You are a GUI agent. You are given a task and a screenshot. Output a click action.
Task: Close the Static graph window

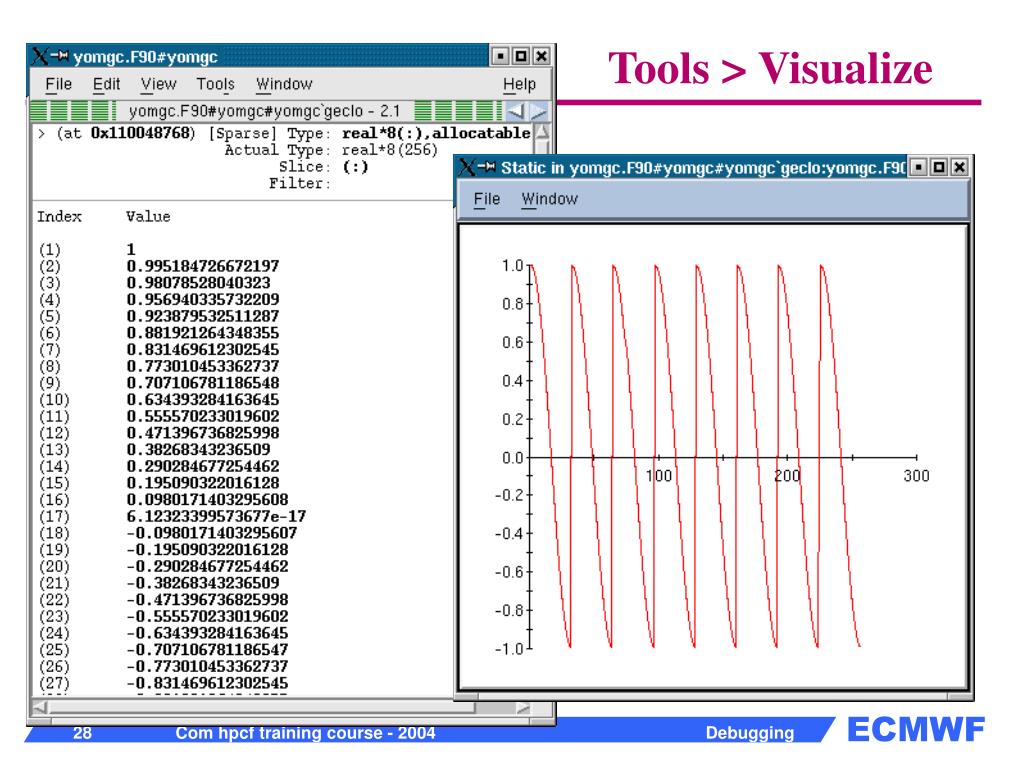pyautogui.click(x=958, y=166)
